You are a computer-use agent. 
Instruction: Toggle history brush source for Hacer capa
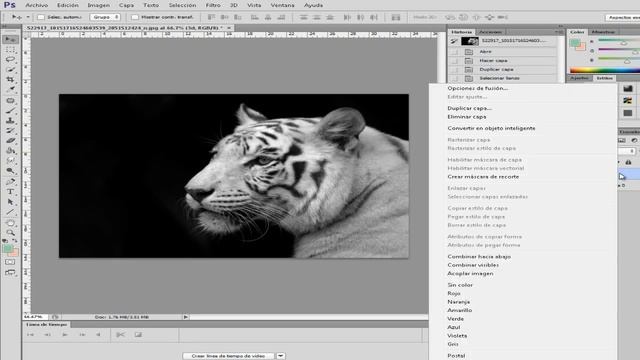[x=454, y=60]
